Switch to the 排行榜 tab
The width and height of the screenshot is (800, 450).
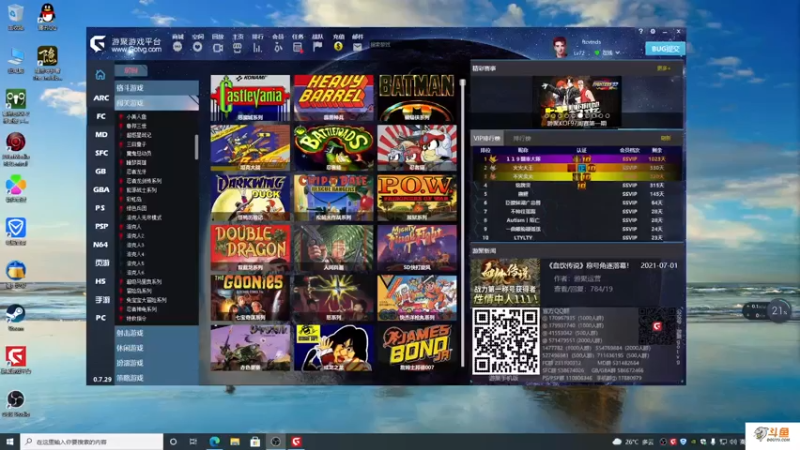(522, 138)
